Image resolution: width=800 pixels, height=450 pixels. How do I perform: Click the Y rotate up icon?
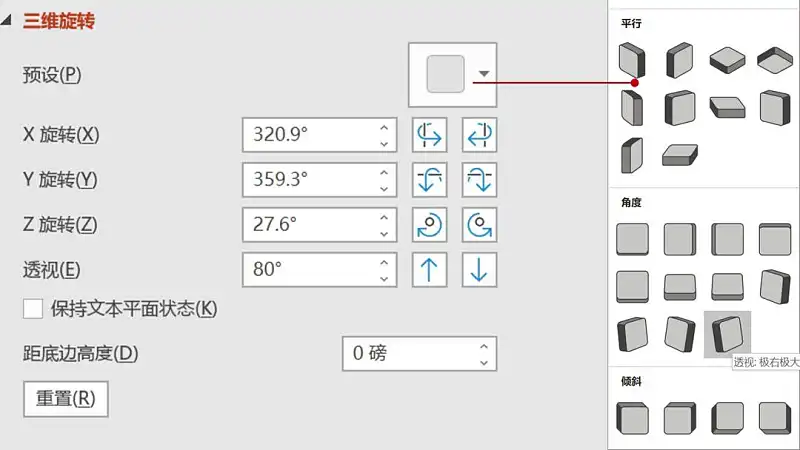click(429, 180)
